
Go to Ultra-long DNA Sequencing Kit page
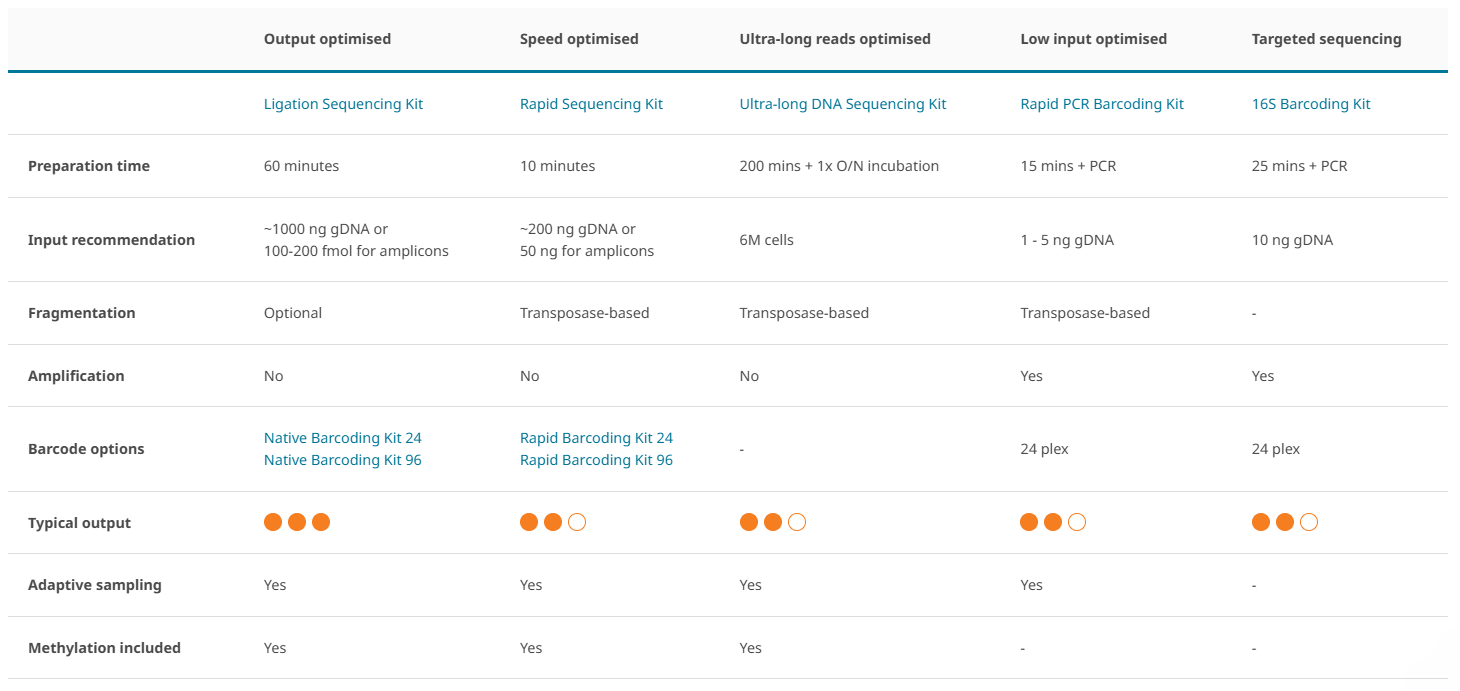pos(842,104)
